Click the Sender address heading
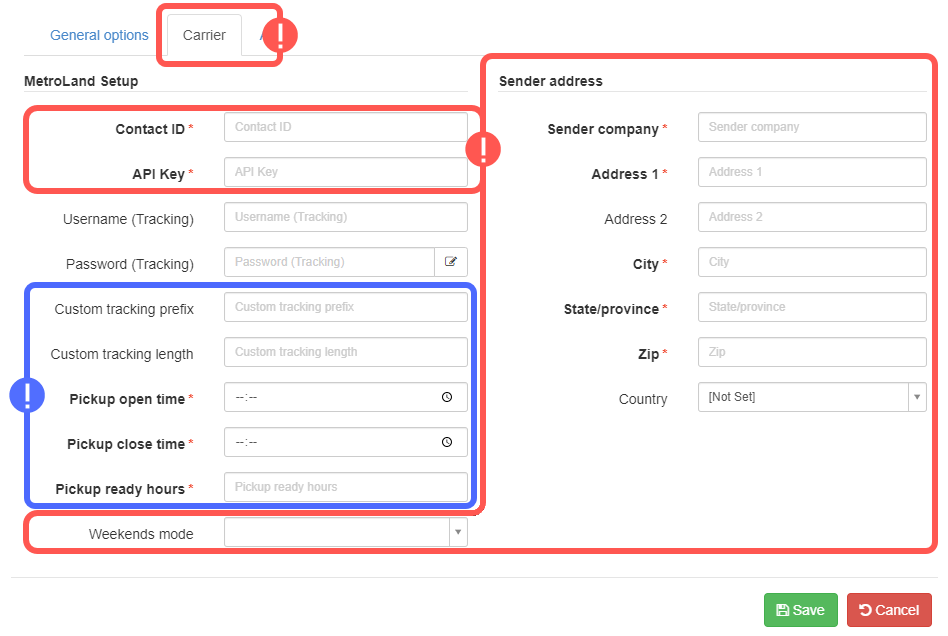The image size is (948, 636). [x=551, y=81]
